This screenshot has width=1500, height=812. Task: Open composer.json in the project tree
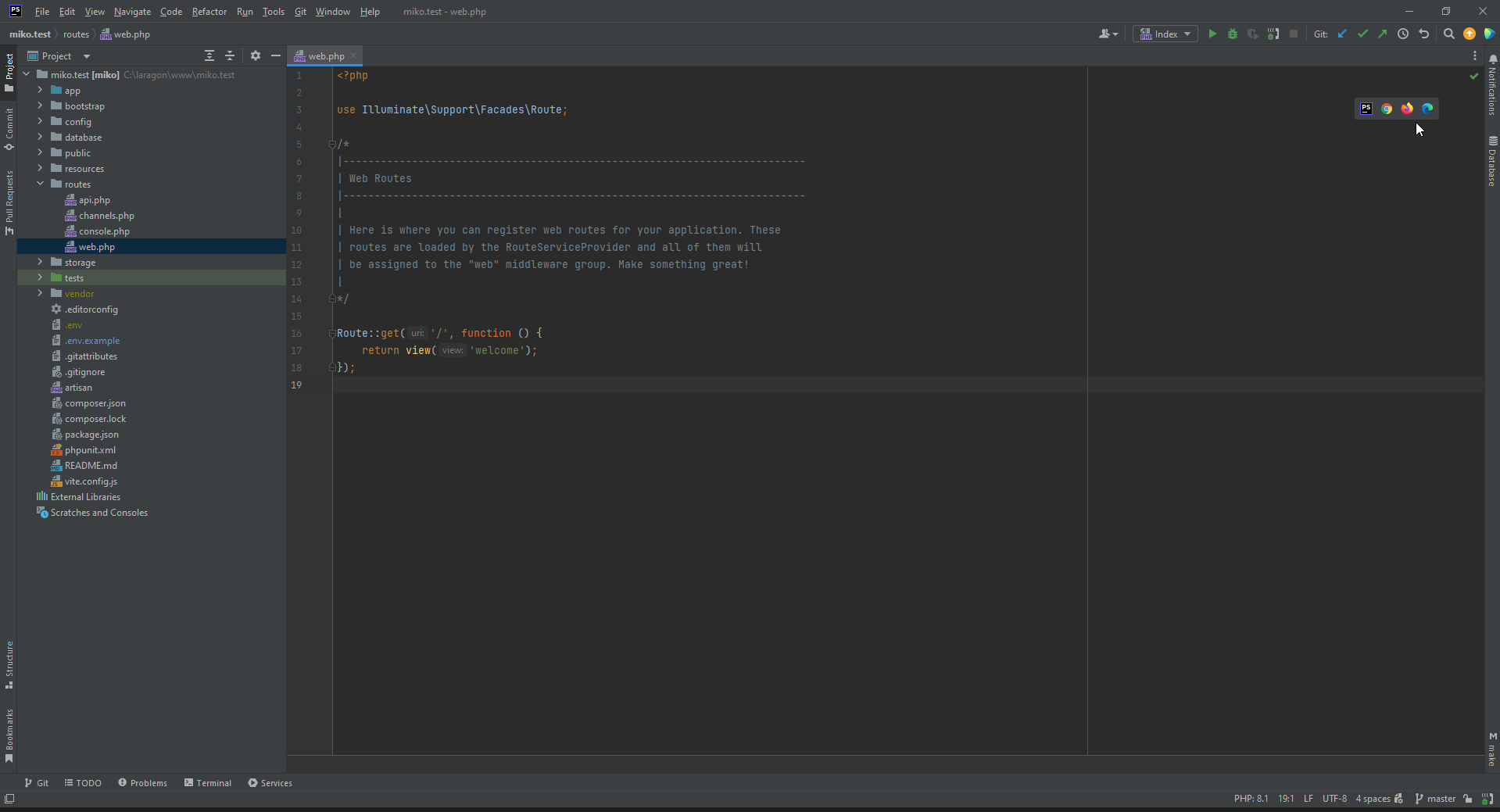95,403
